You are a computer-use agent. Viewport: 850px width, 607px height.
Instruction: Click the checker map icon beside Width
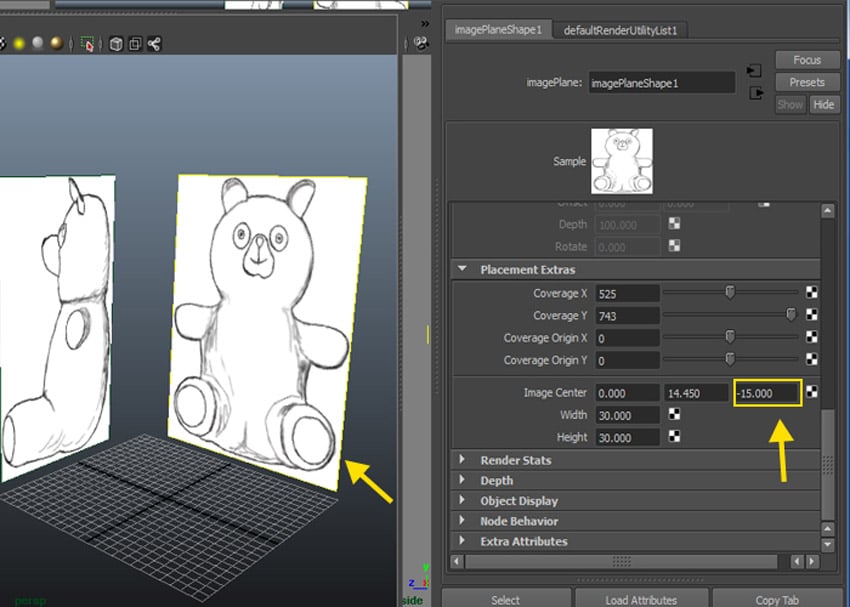tap(676, 415)
